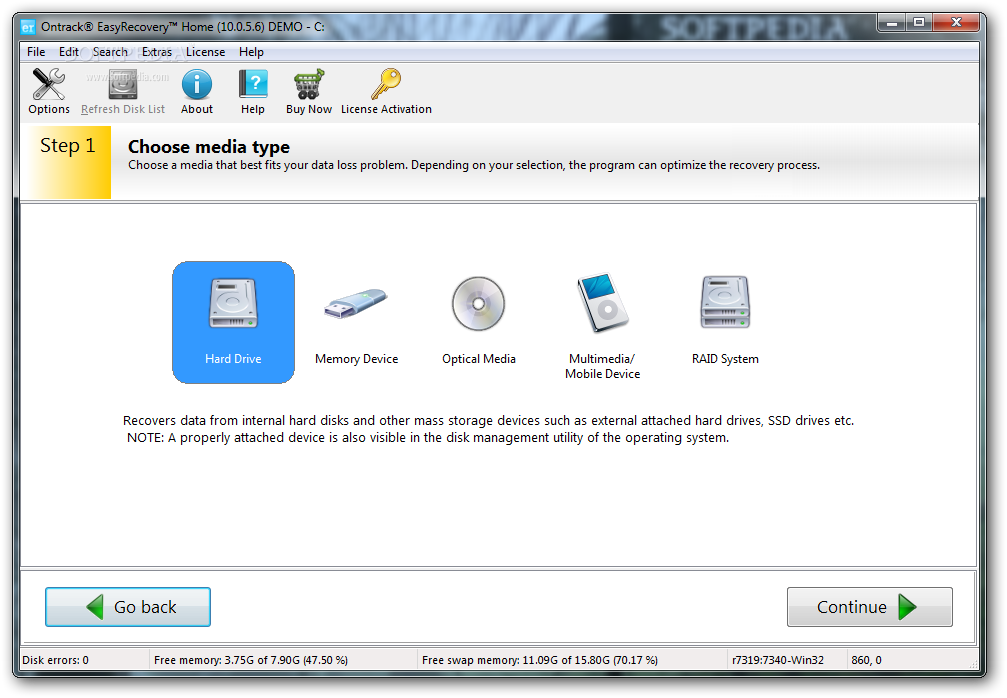Image resolution: width=1007 pixels, height=698 pixels.
Task: Select the RAID System option
Action: click(725, 322)
